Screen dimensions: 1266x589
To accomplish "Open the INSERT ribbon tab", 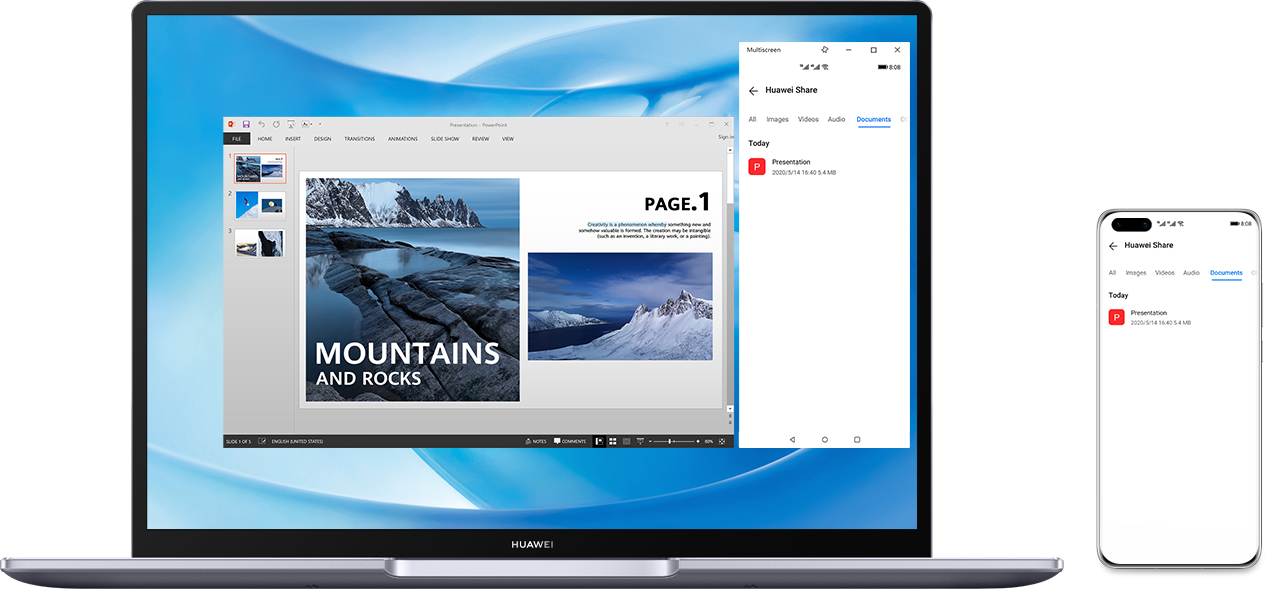I will 293,139.
